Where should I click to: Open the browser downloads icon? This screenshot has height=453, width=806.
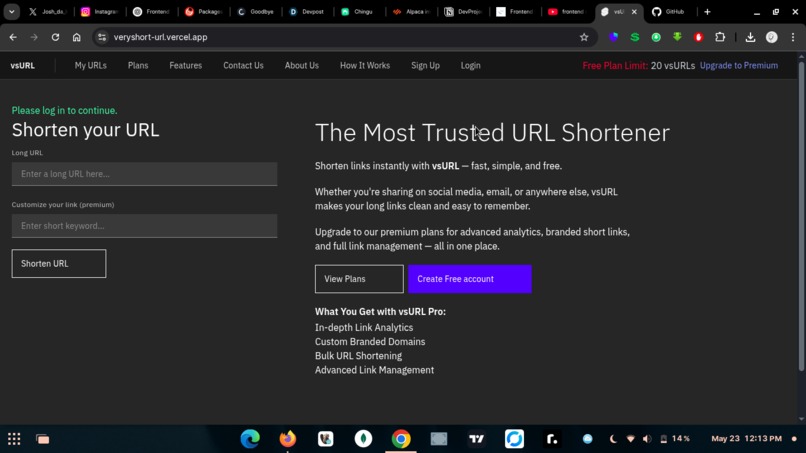tap(750, 37)
